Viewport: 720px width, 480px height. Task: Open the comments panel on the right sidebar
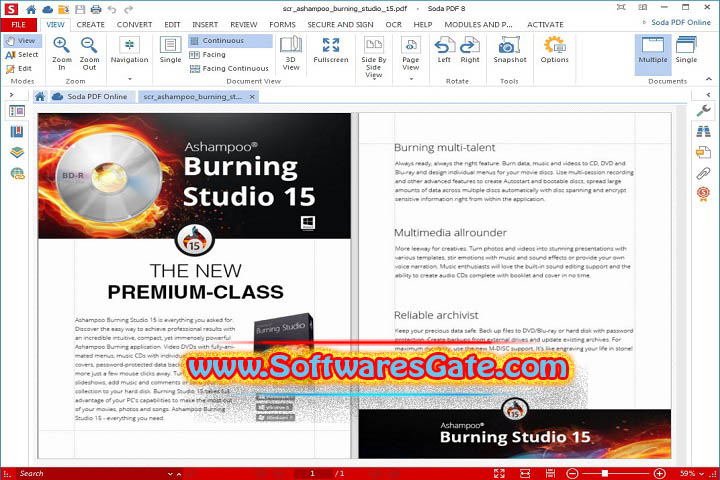pos(703,152)
